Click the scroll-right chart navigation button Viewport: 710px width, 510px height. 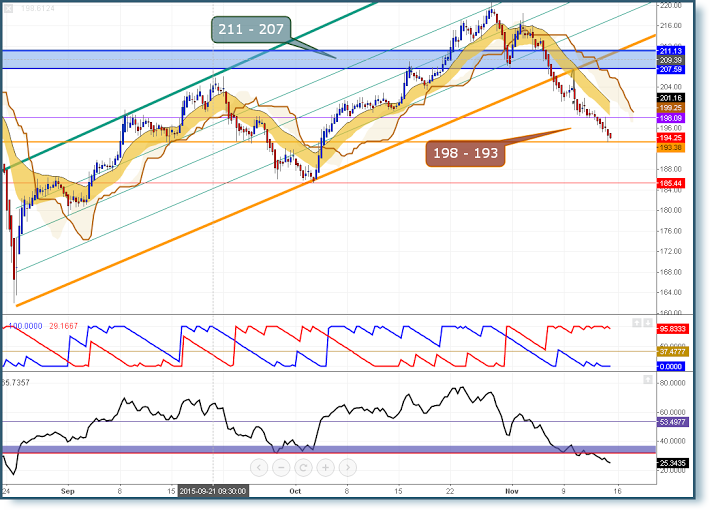tap(348, 467)
